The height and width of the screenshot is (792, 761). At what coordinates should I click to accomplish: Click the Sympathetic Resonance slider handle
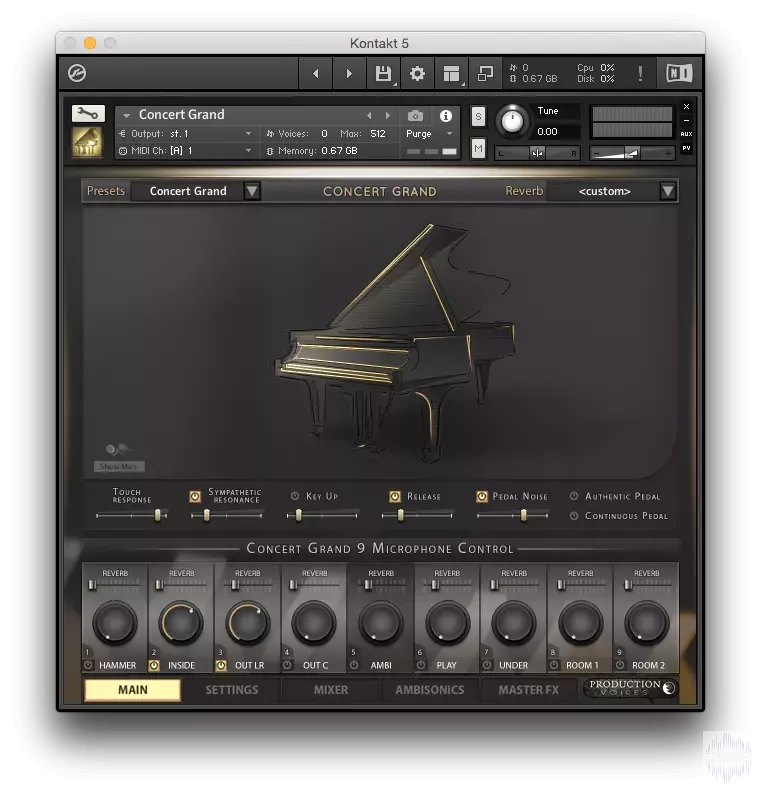(x=206, y=515)
